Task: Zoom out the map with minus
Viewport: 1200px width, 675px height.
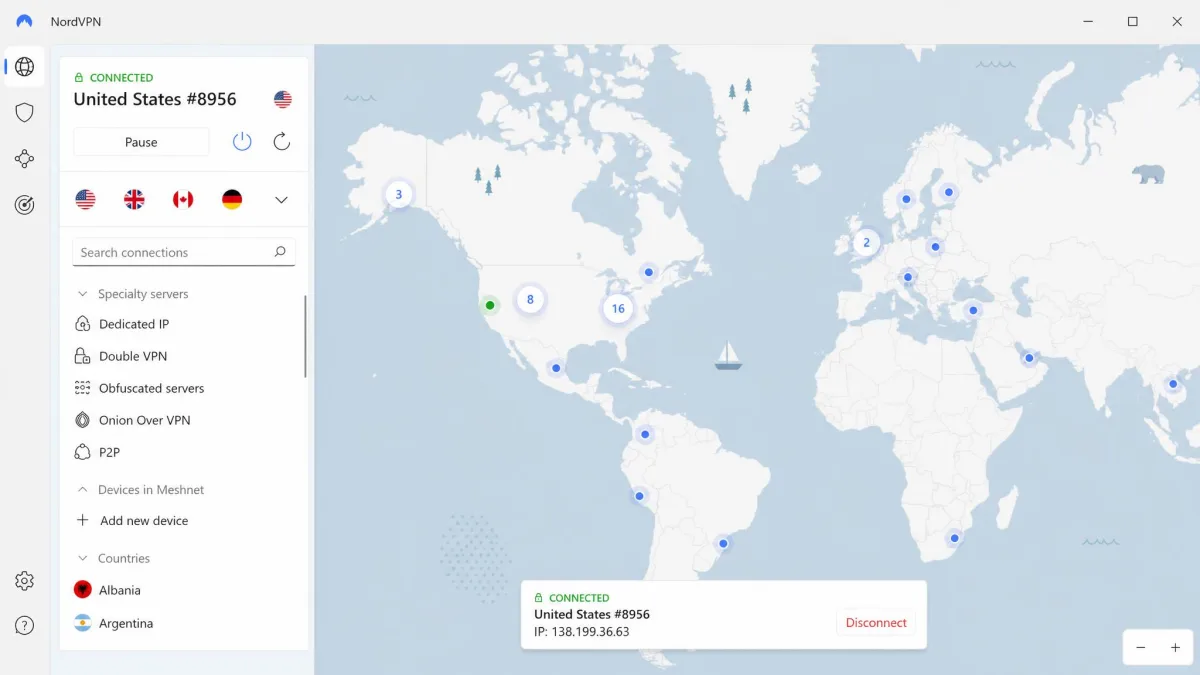Action: [1141, 647]
